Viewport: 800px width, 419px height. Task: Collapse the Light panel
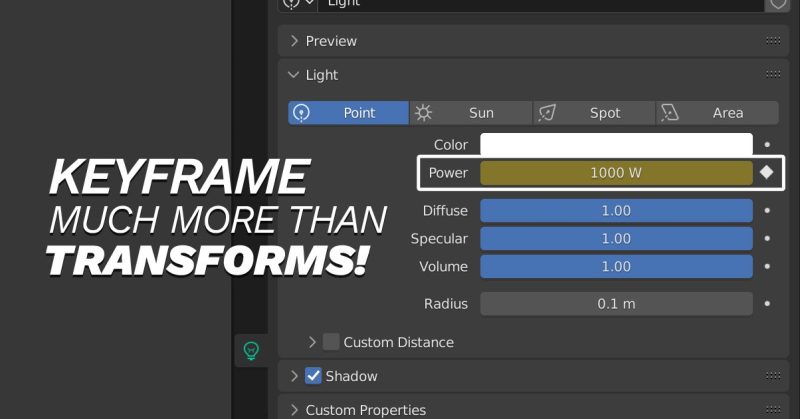(294, 75)
